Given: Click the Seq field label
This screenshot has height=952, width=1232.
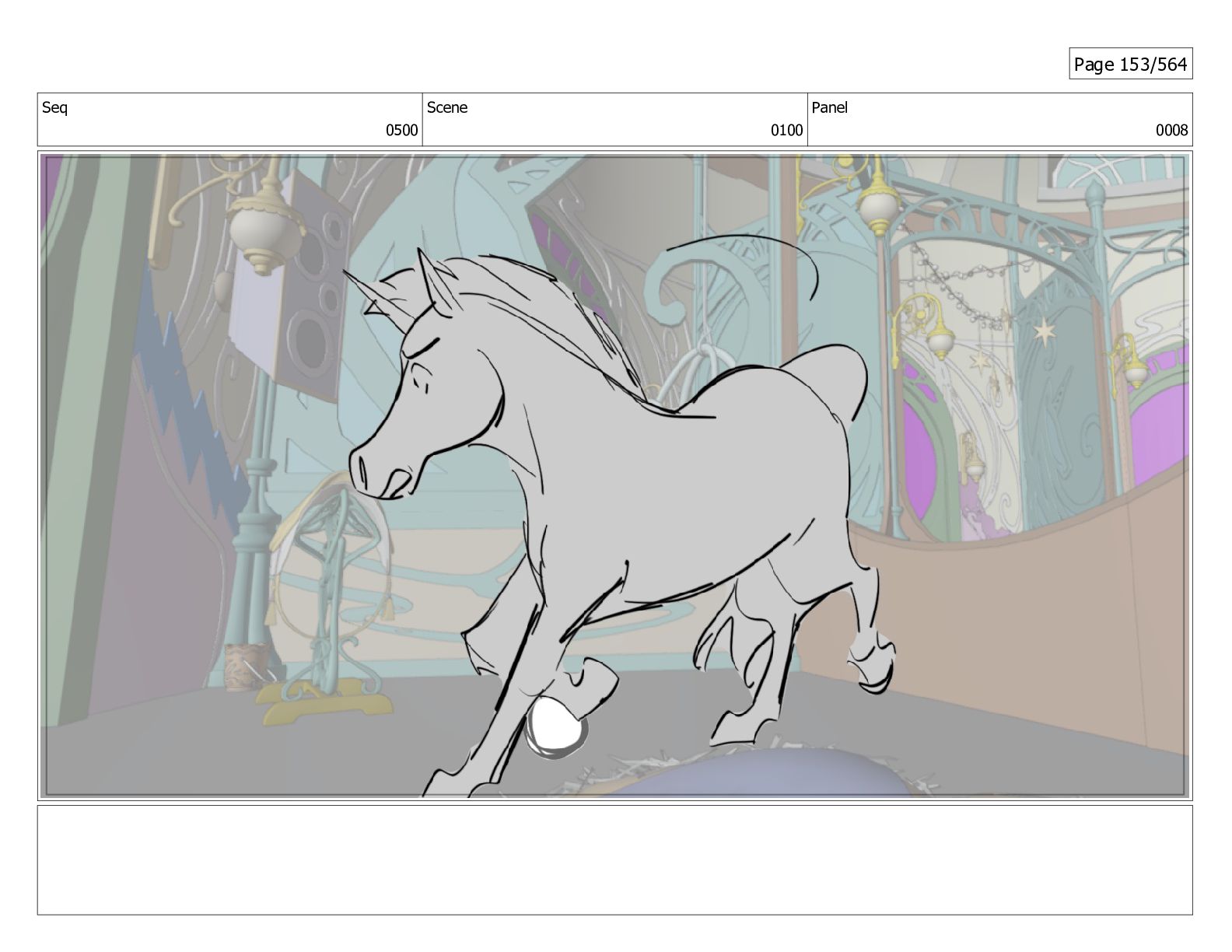Looking at the screenshot, I should click(54, 108).
